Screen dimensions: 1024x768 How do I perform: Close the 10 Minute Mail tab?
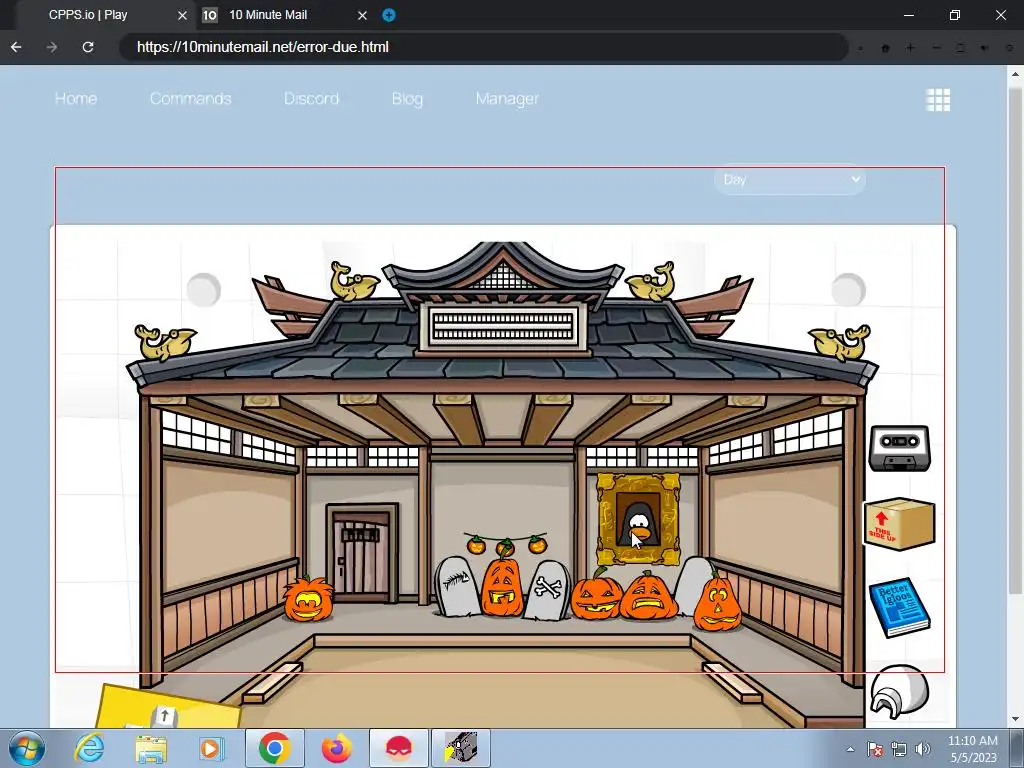tap(362, 15)
